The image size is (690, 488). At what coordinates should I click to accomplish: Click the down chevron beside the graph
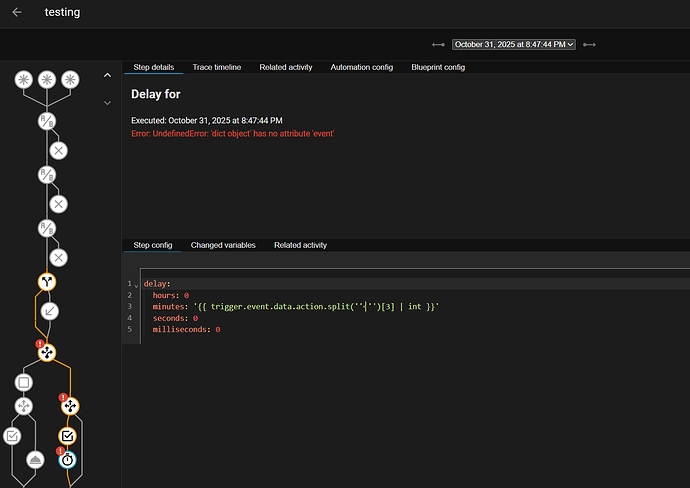coord(107,102)
